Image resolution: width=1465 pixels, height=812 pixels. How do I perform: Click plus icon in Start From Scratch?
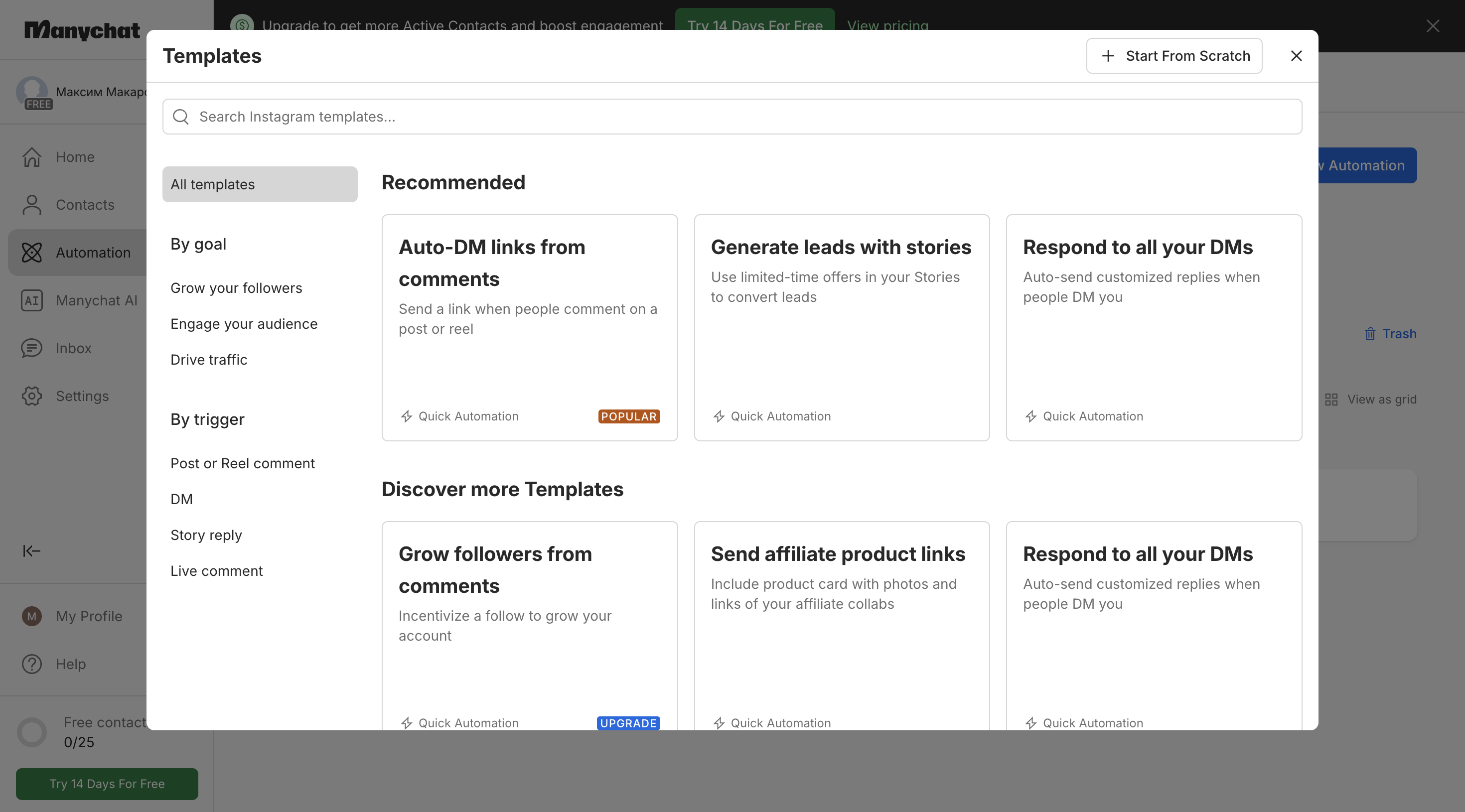1108,56
